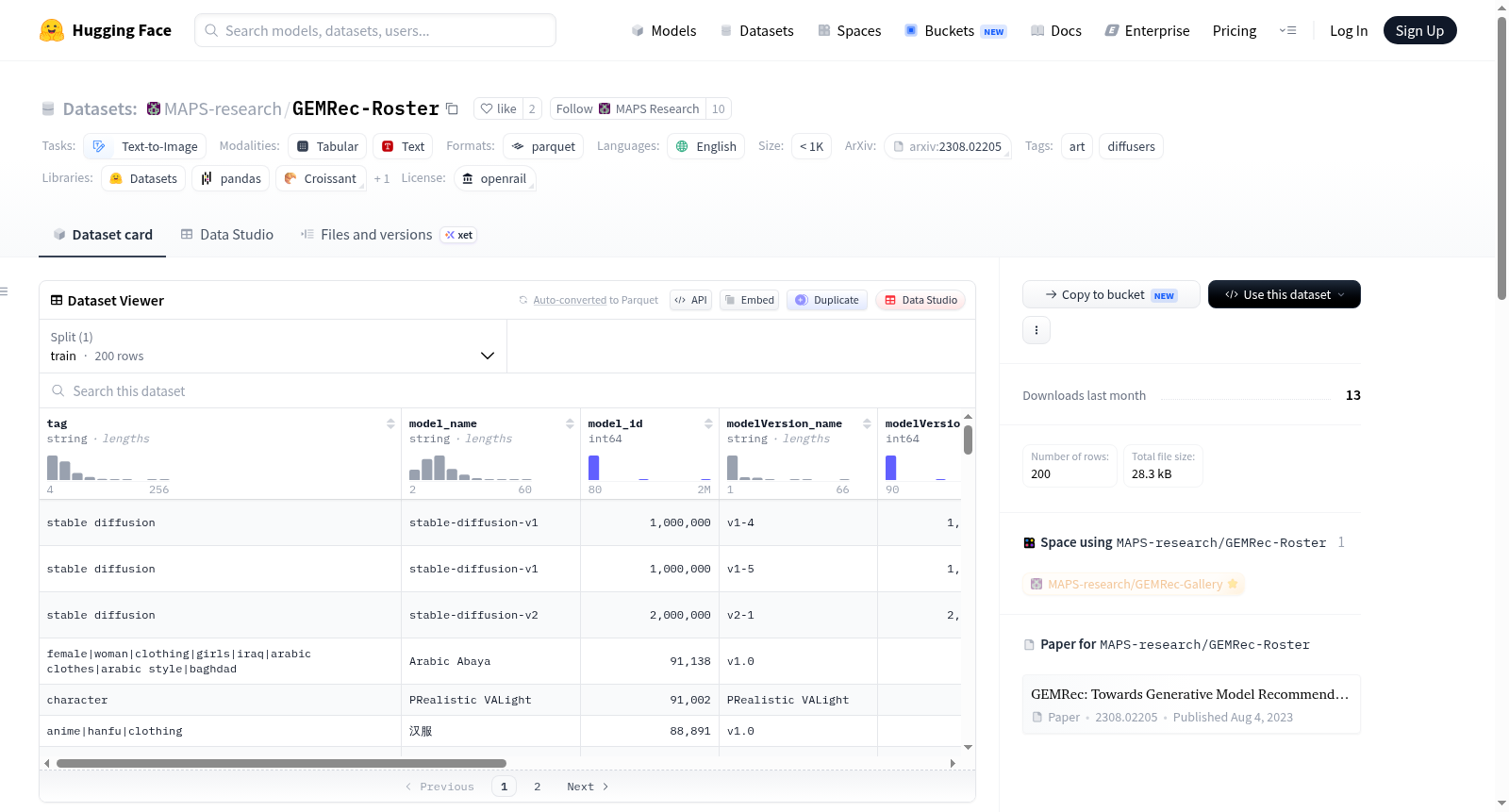Click the xet storage badge
Image resolution: width=1509 pixels, height=812 pixels.
point(459,235)
